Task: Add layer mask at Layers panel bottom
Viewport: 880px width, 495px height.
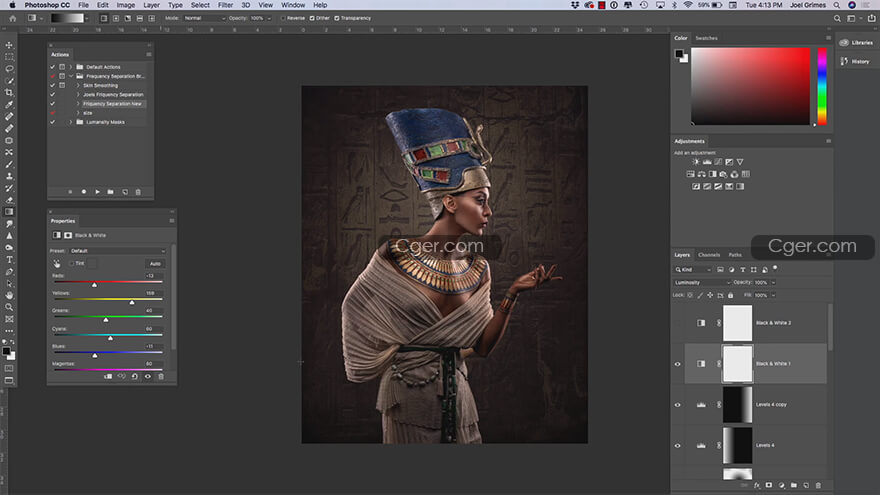Action: click(769, 485)
